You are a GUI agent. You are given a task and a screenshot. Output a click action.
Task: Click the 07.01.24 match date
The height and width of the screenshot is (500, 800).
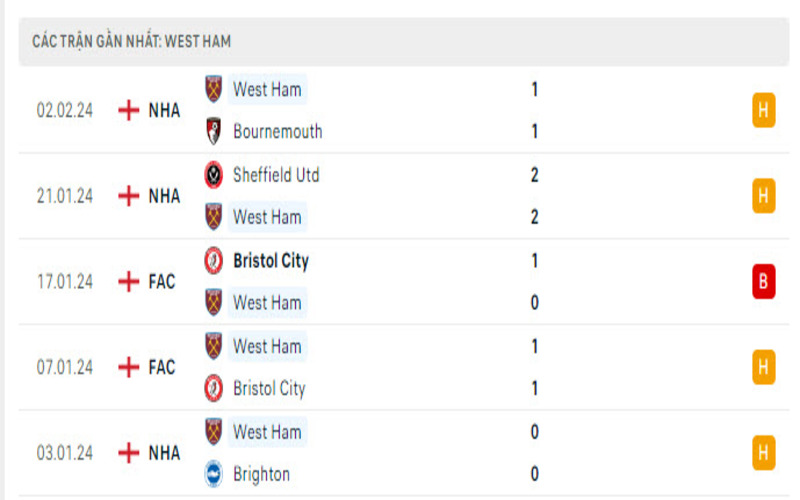[65, 368]
